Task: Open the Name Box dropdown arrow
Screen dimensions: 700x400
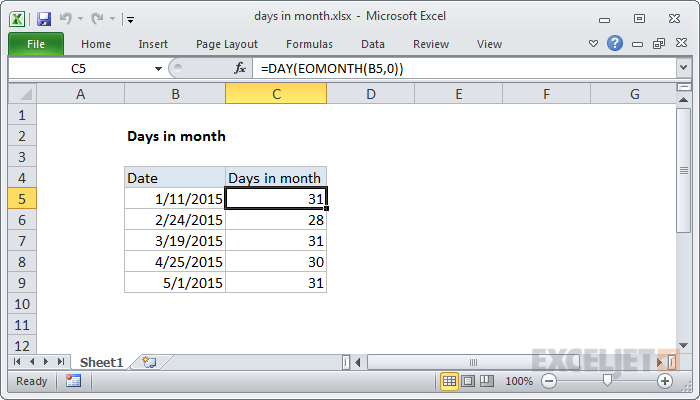Action: coord(157,68)
